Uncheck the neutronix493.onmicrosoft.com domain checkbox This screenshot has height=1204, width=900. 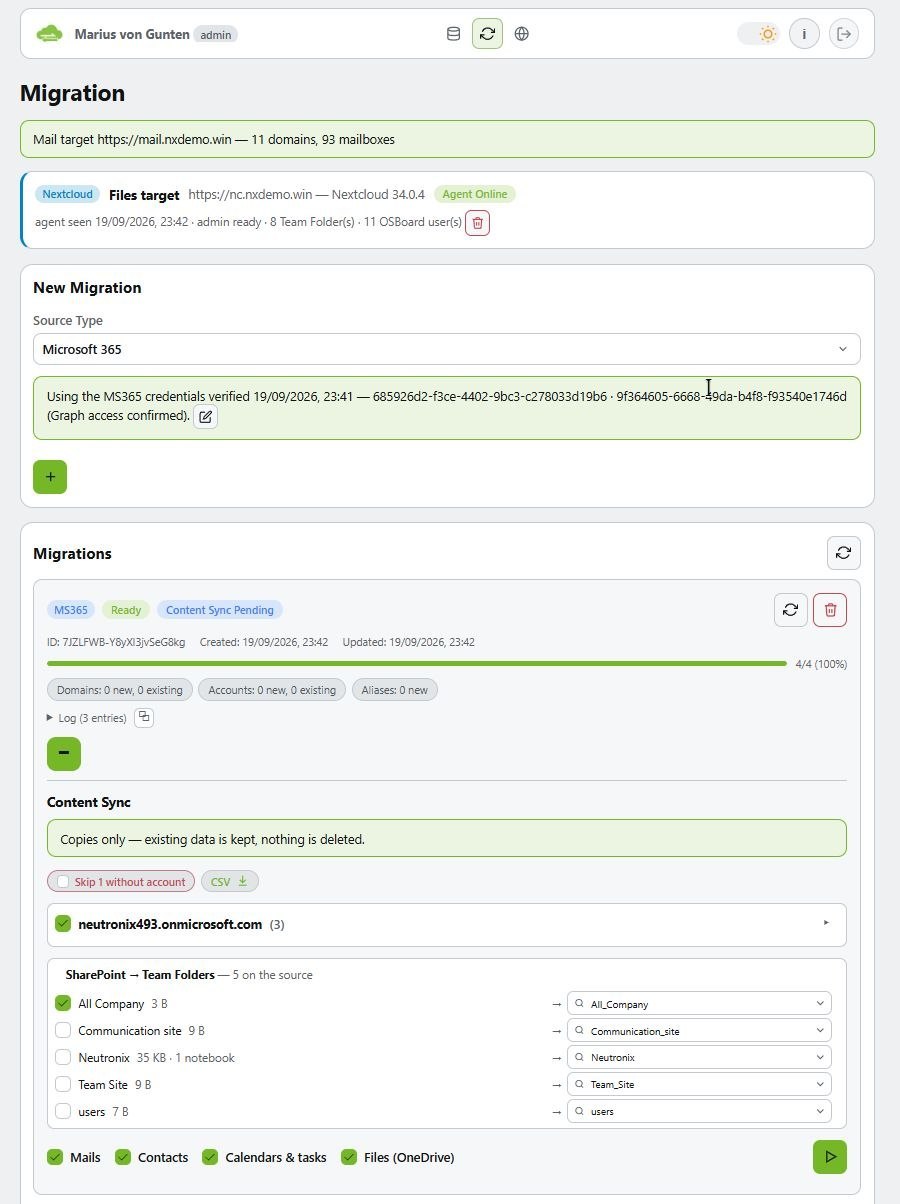click(x=63, y=924)
